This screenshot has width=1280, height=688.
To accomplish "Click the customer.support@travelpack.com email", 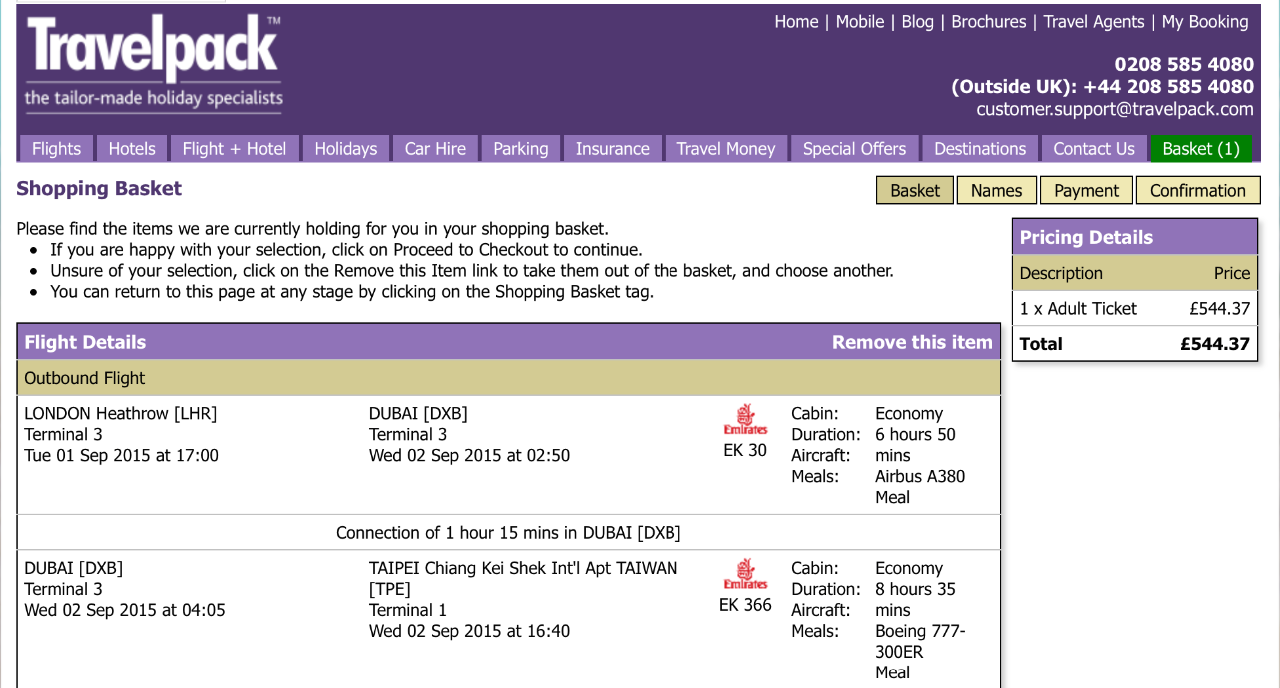I will [1115, 110].
